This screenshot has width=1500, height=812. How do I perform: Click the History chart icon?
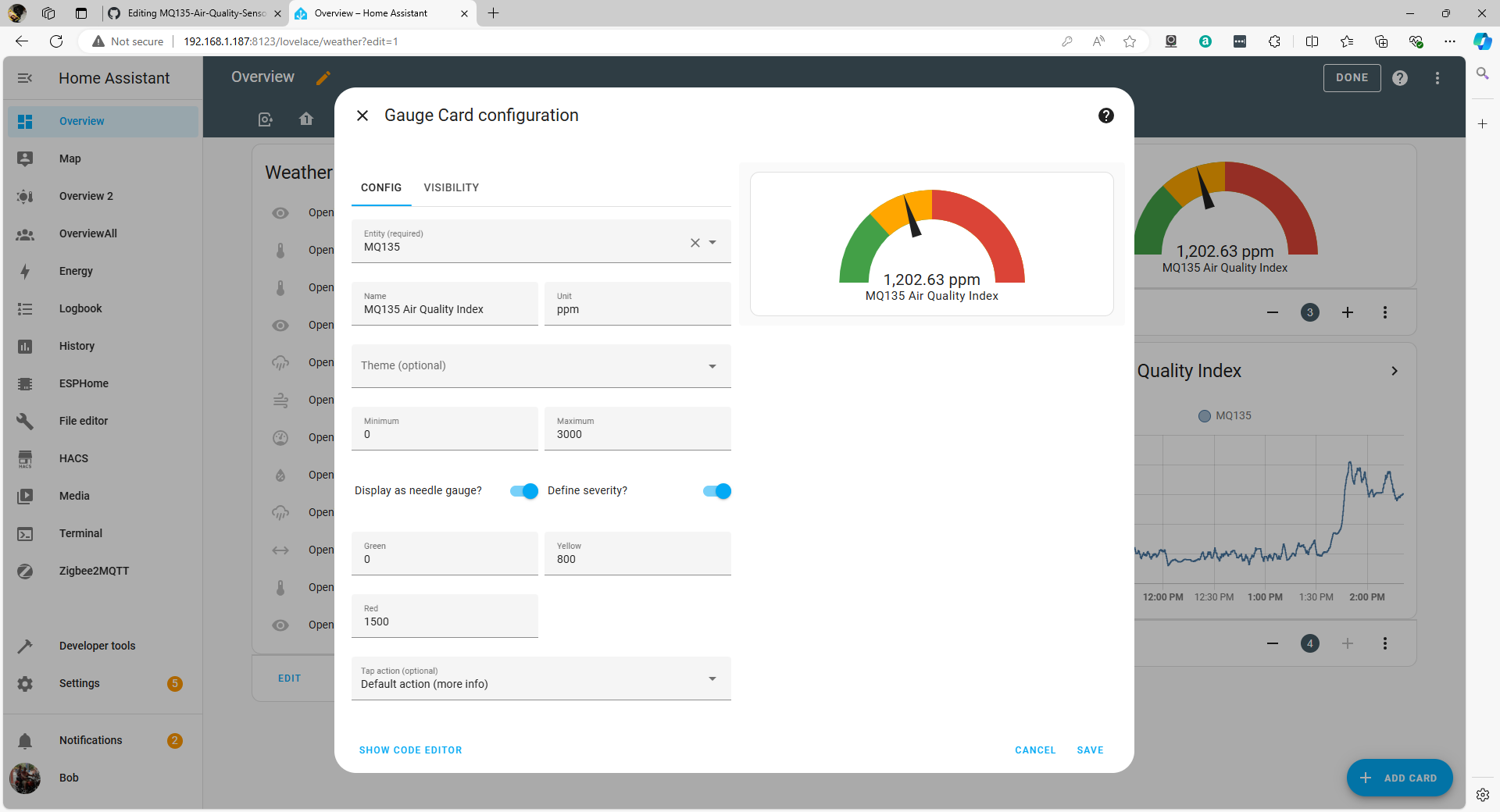tap(25, 347)
